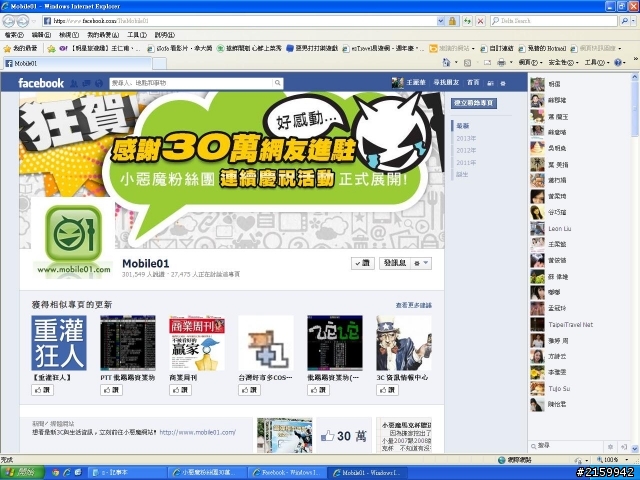Open the 網頁 (Page) command bar dropdown
Screen dimensions: 640x480
(531, 62)
